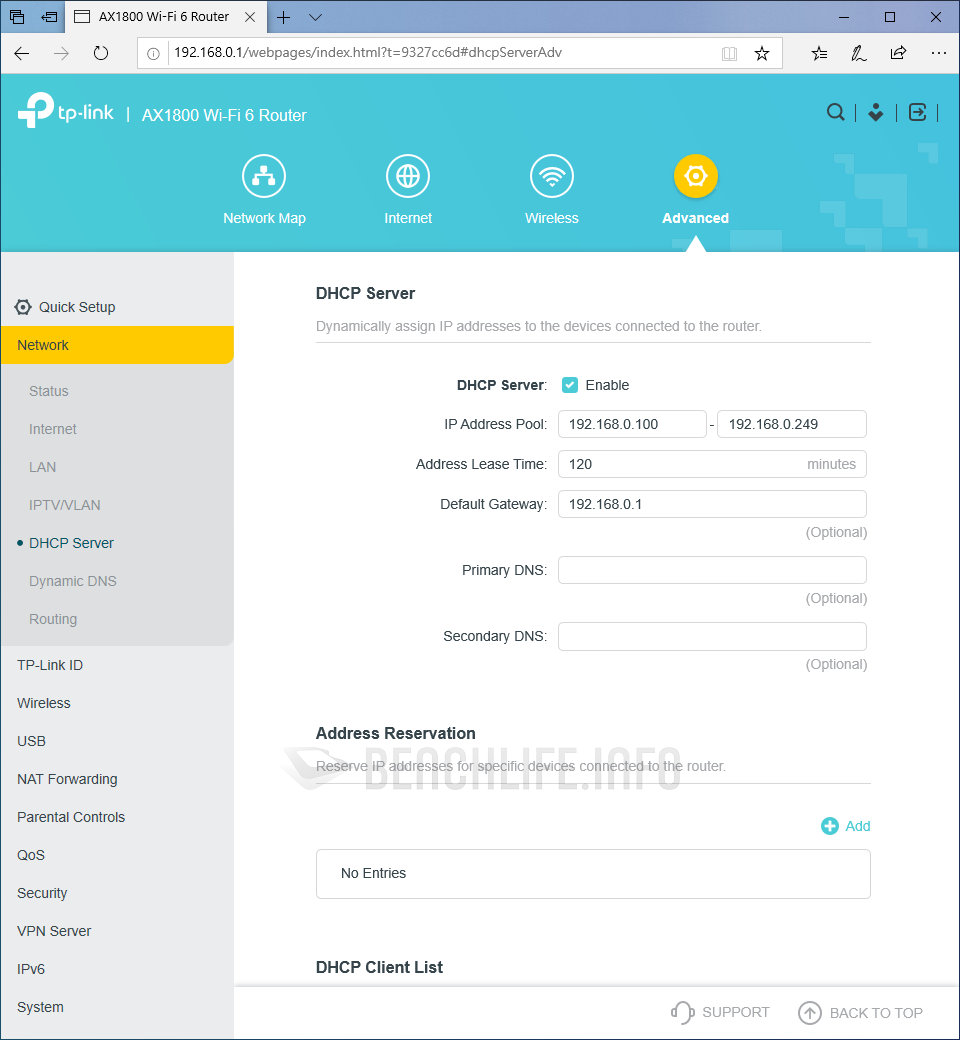Click the IP pool end address field
Image resolution: width=960 pixels, height=1040 pixels.
[x=791, y=424]
